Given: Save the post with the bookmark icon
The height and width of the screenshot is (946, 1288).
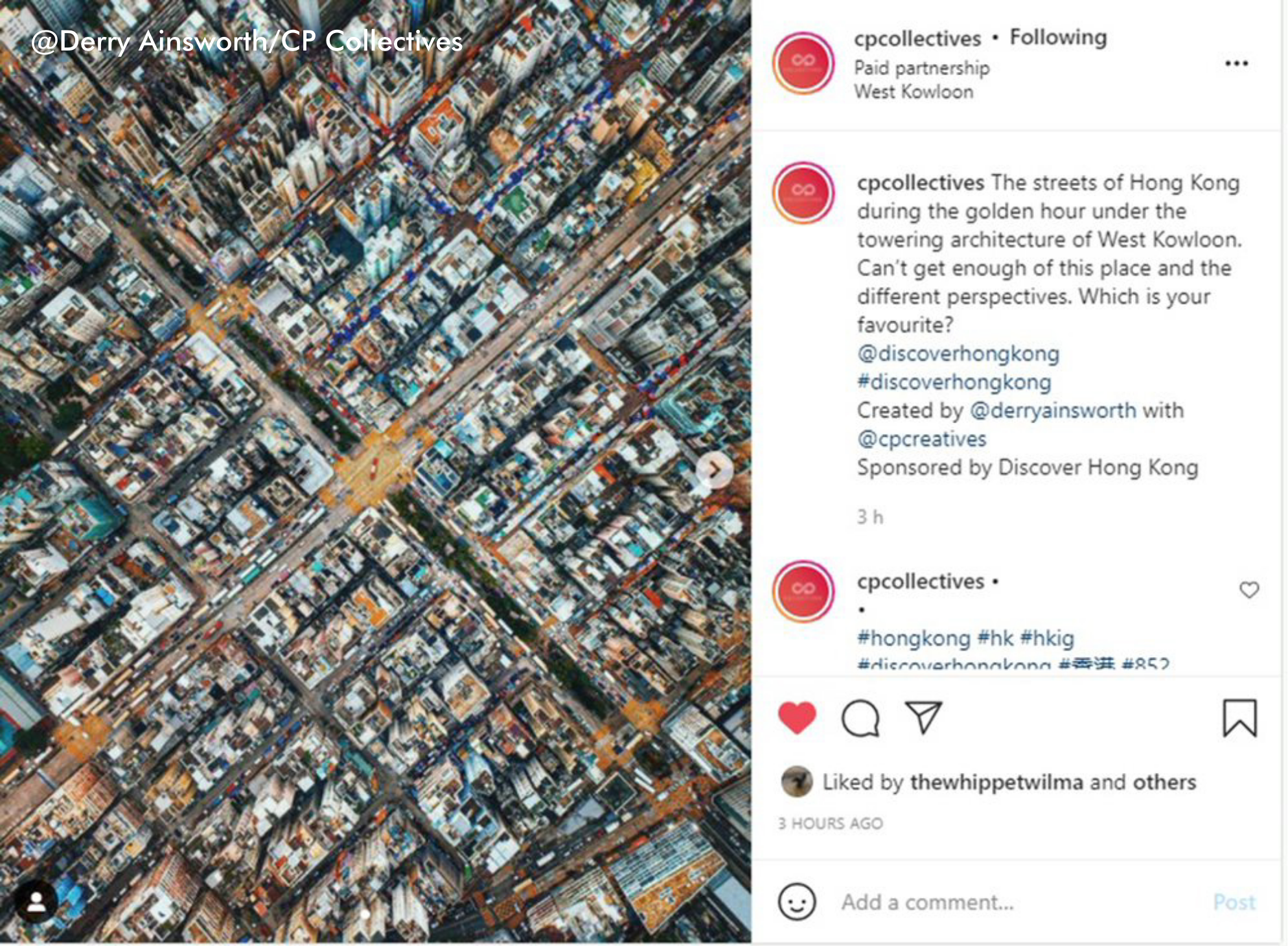Looking at the screenshot, I should tap(1240, 717).
